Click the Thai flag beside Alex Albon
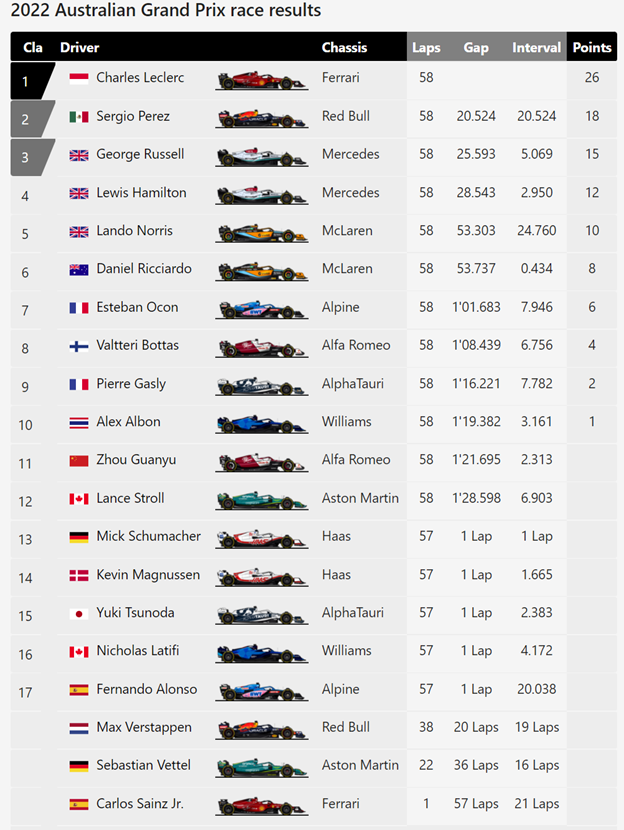 (x=78, y=422)
